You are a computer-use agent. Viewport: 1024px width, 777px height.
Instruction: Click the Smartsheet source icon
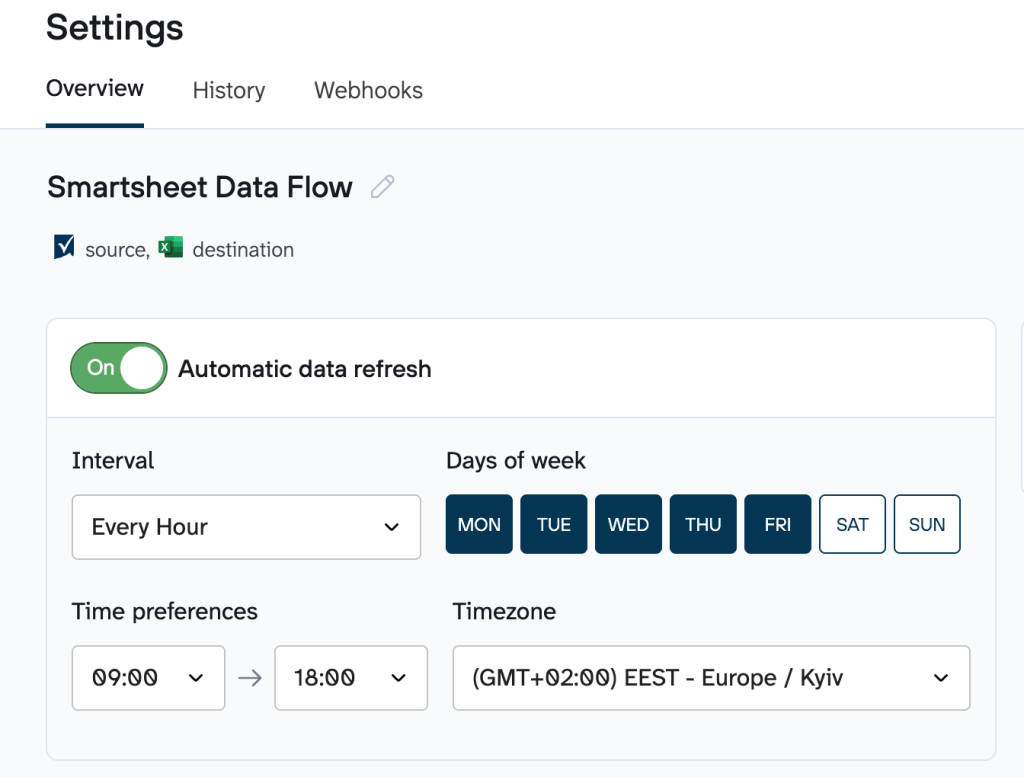pyautogui.click(x=62, y=246)
